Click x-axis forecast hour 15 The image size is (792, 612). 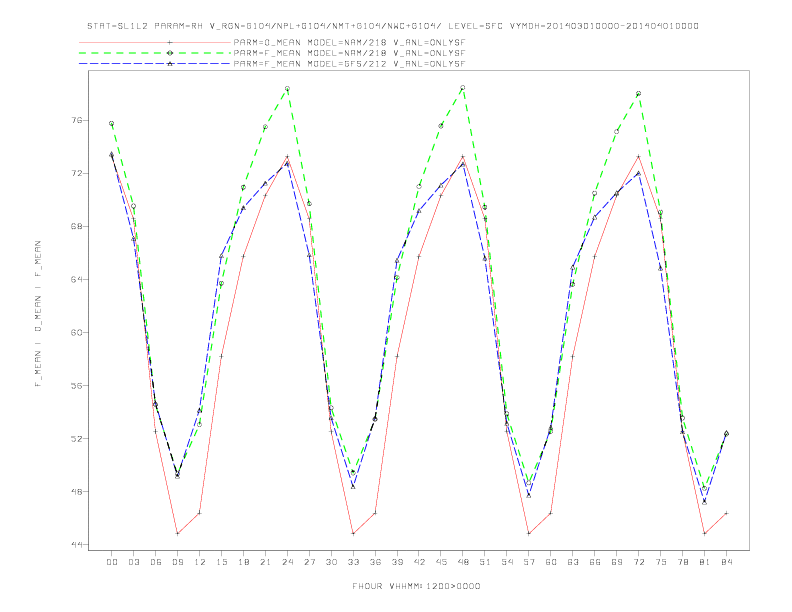pyautogui.click(x=221, y=562)
